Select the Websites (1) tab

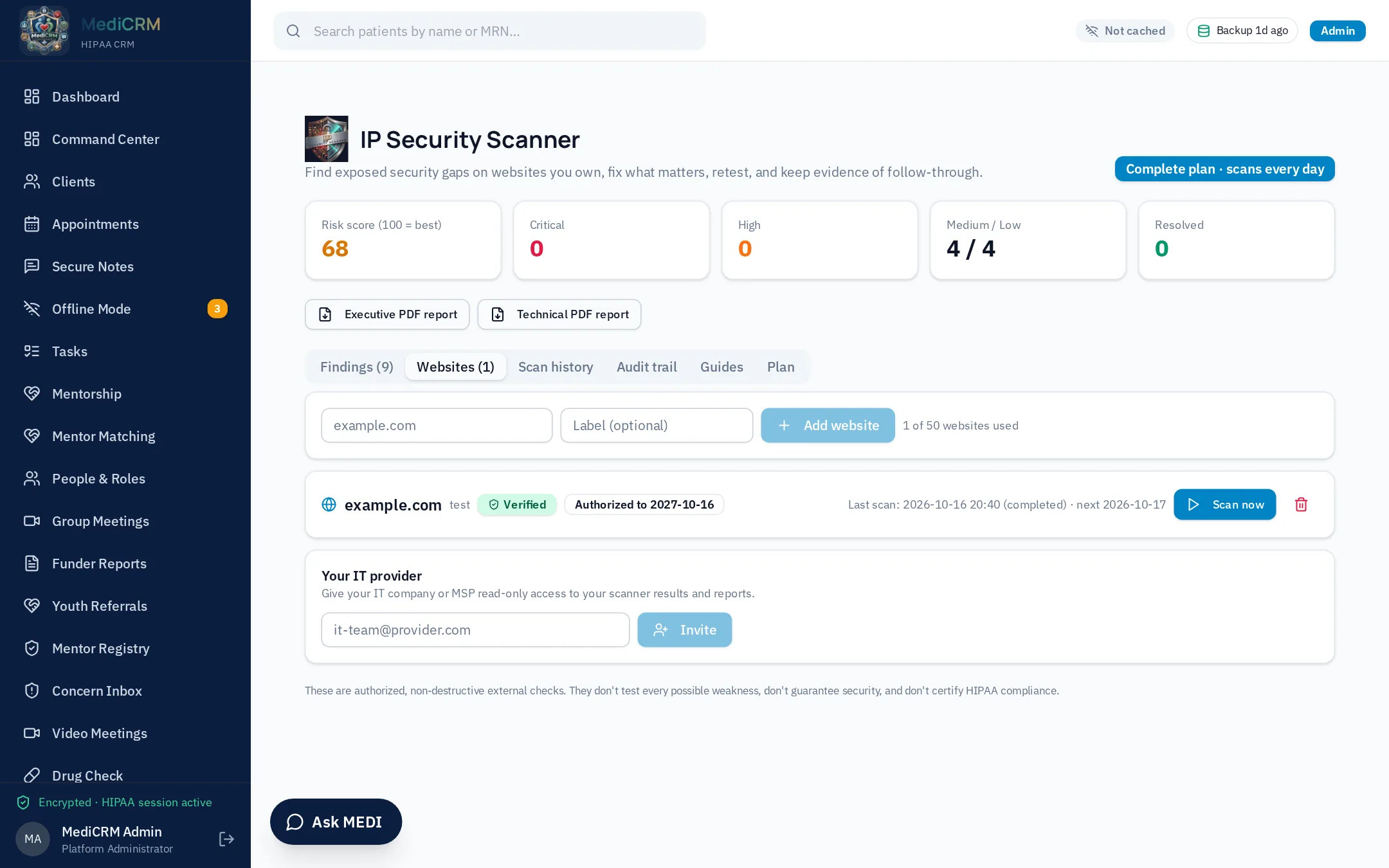pyautogui.click(x=455, y=367)
